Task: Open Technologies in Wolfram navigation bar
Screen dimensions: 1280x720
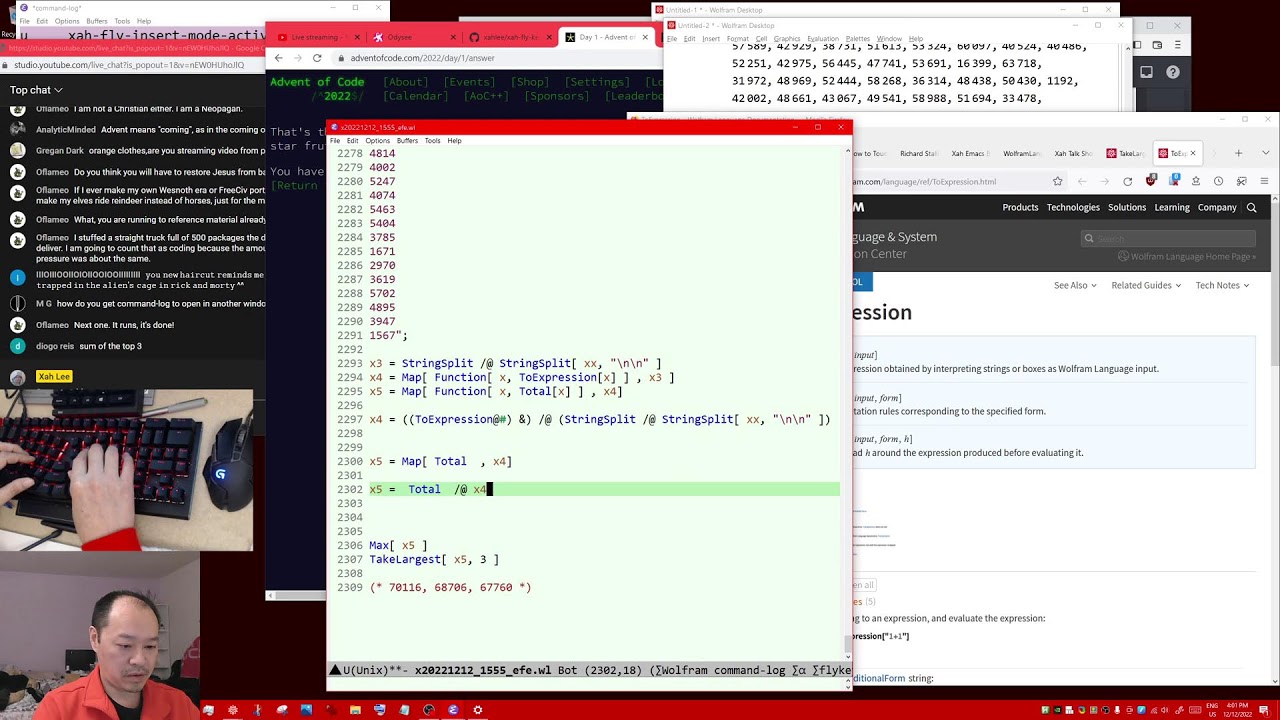Action: click(1073, 207)
